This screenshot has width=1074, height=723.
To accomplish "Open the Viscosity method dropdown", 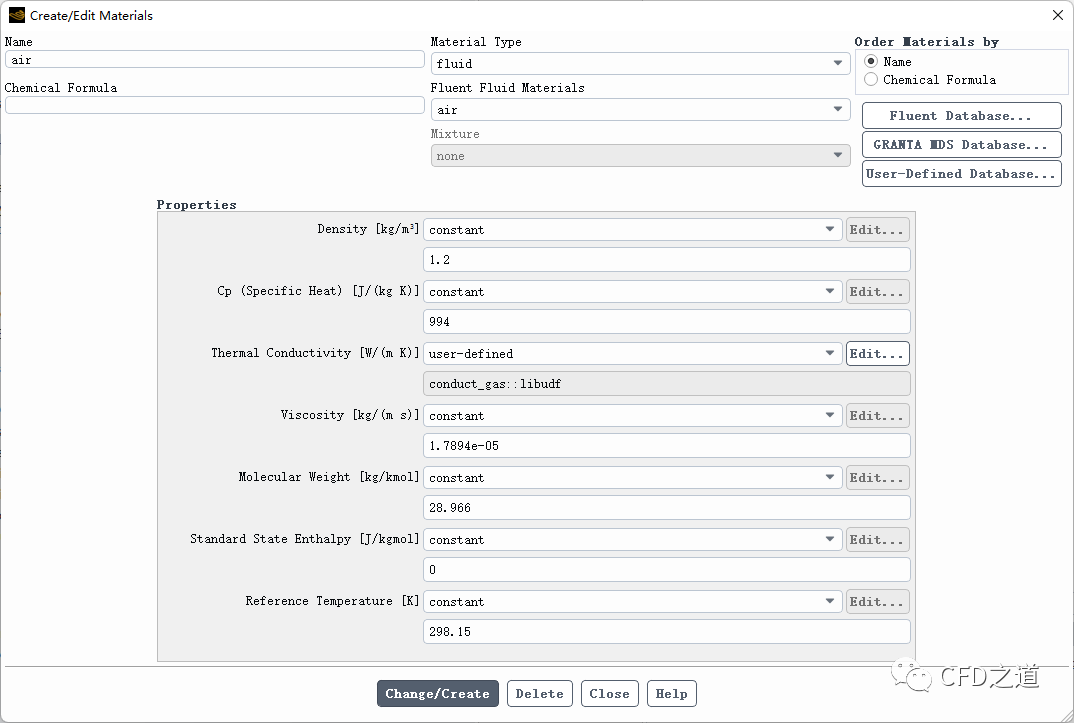I will pyautogui.click(x=633, y=416).
